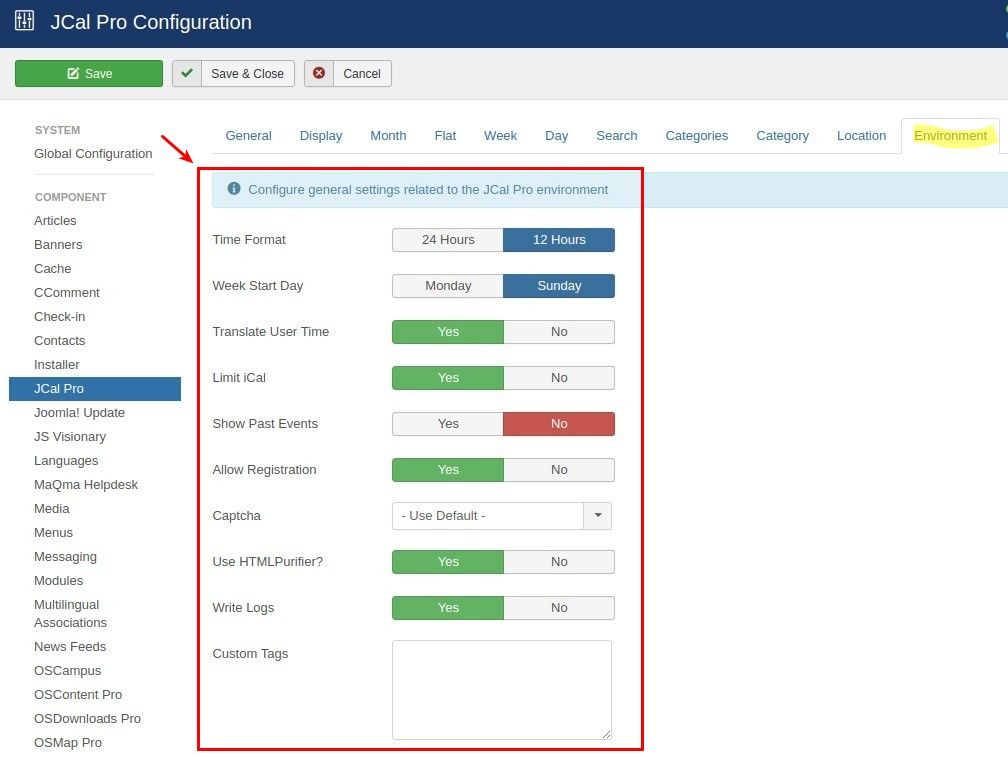Click the Cancel button label

pyautogui.click(x=362, y=73)
